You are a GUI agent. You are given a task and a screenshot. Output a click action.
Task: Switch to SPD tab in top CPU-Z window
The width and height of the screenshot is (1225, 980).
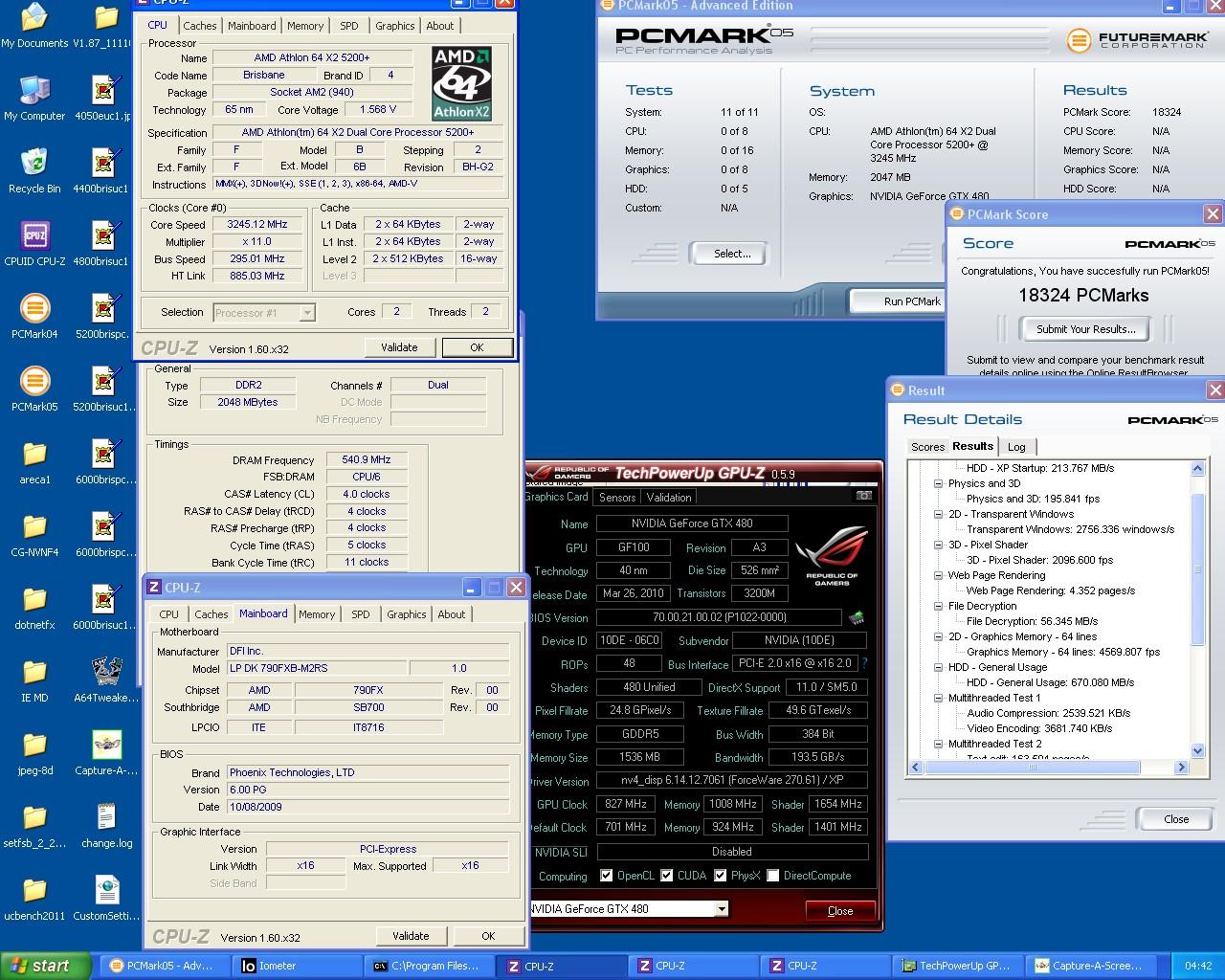pos(349,26)
